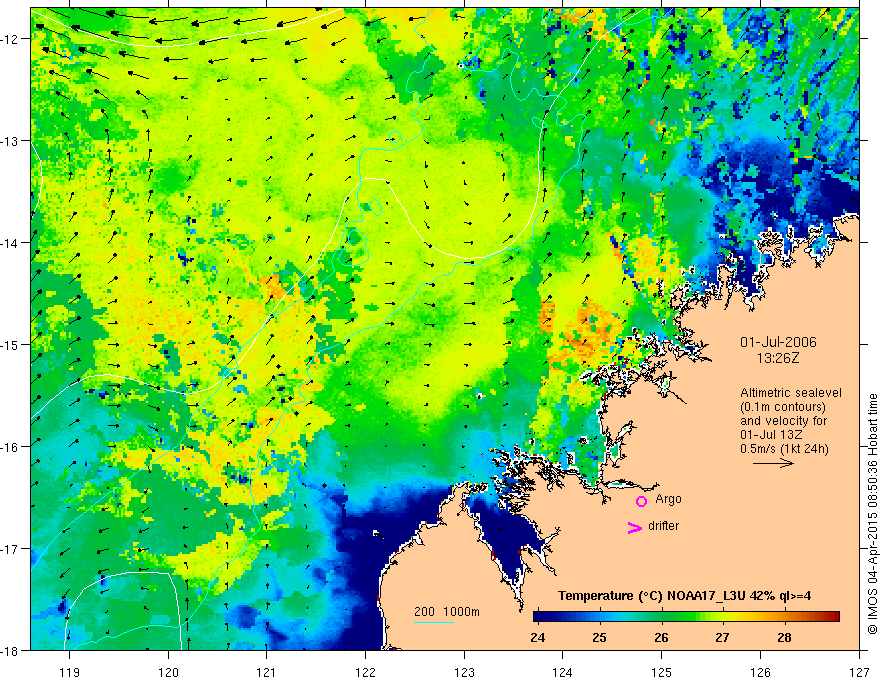Click the time label 13:26Z

click(x=778, y=357)
